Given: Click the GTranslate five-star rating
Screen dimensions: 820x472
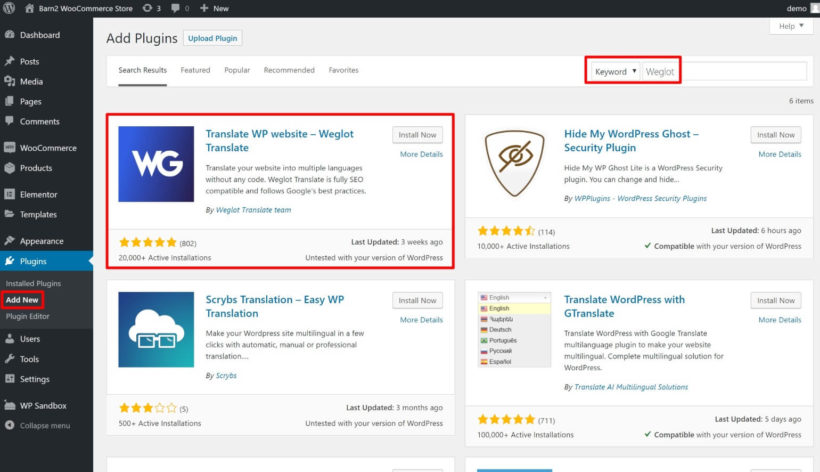Looking at the screenshot, I should [x=506, y=419].
